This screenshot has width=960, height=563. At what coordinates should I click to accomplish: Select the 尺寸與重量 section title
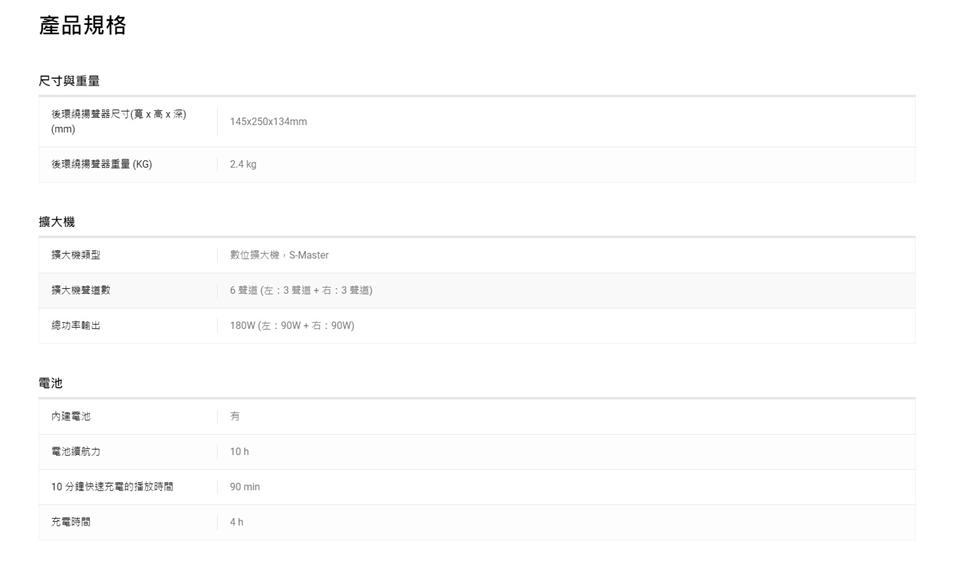pos(69,80)
